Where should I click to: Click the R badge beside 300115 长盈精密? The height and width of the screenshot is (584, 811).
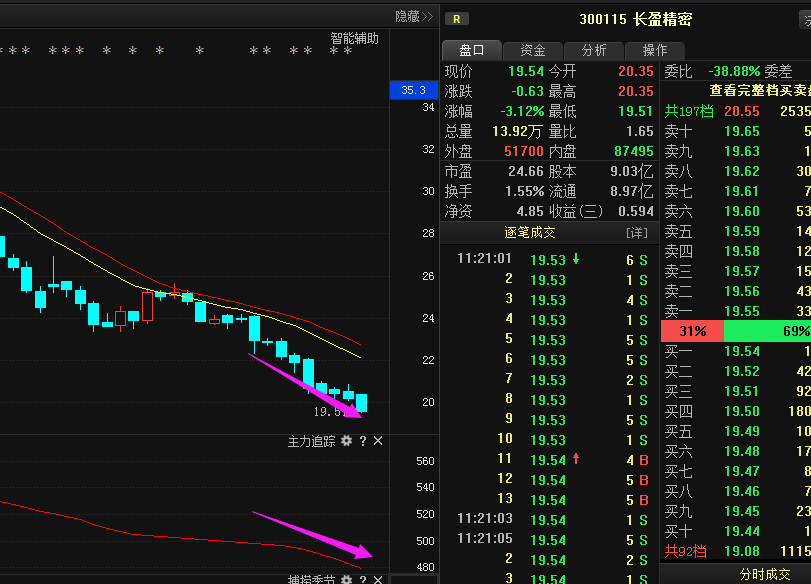(x=456, y=19)
